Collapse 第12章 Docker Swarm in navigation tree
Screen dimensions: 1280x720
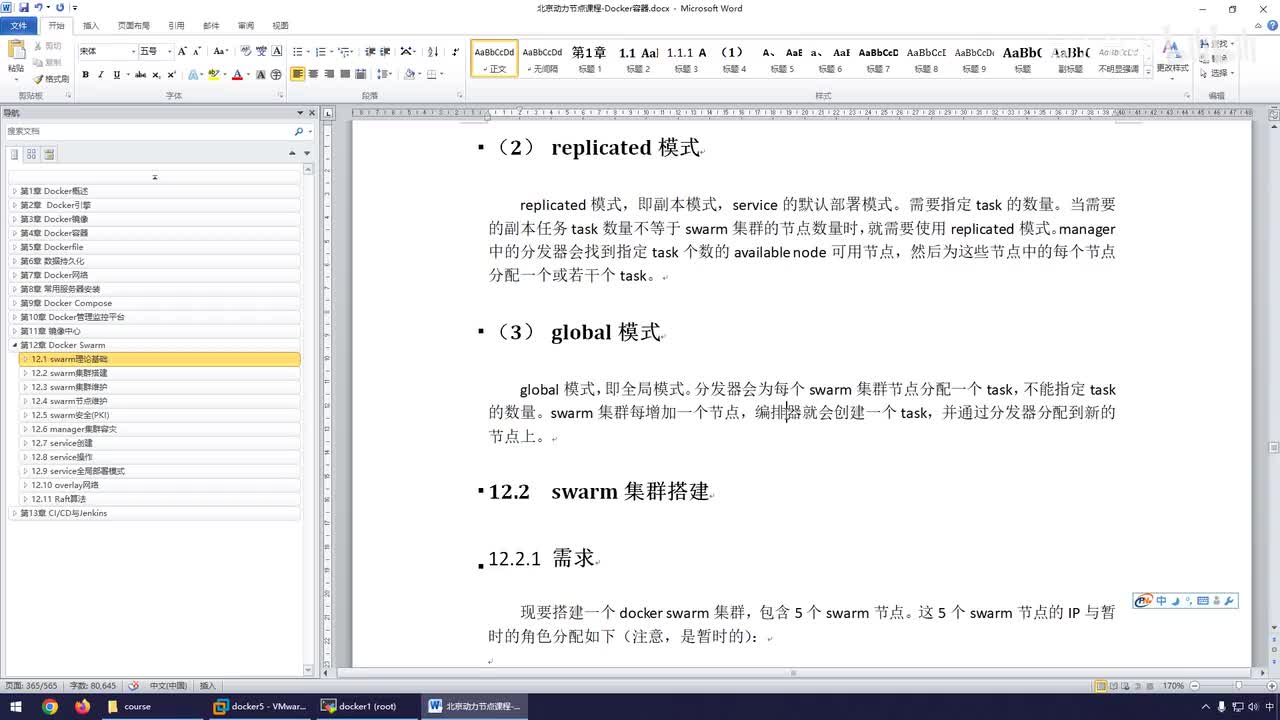tap(14, 345)
